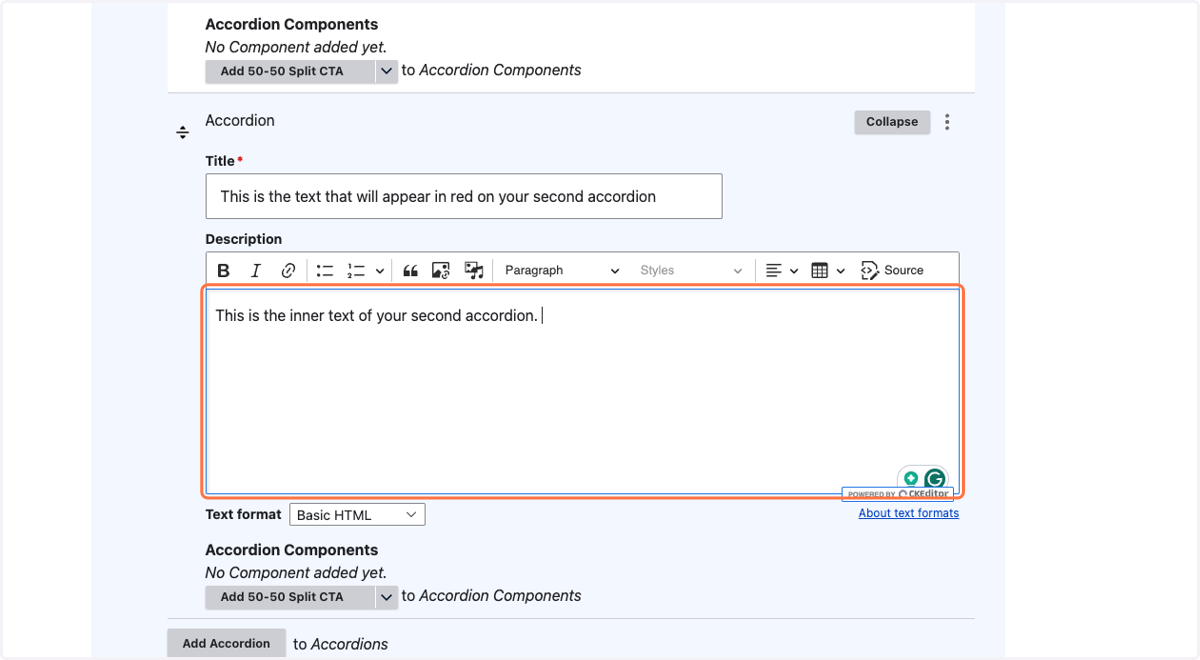Open the Text format Basic HTML dropdown
The width and height of the screenshot is (1200, 660).
click(357, 515)
